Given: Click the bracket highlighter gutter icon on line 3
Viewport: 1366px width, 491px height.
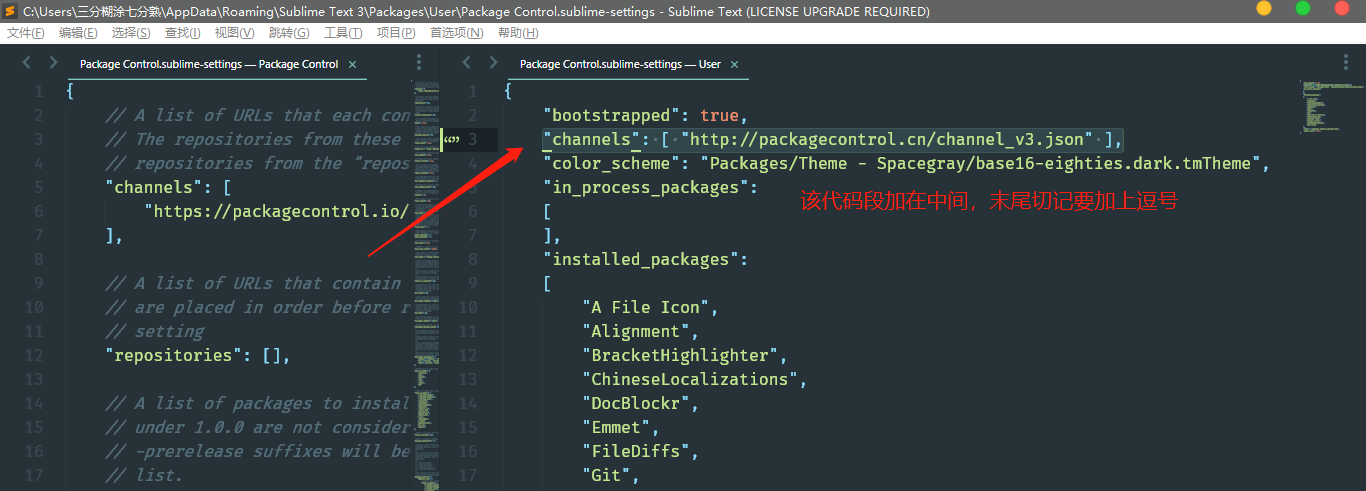Looking at the screenshot, I should [x=451, y=139].
